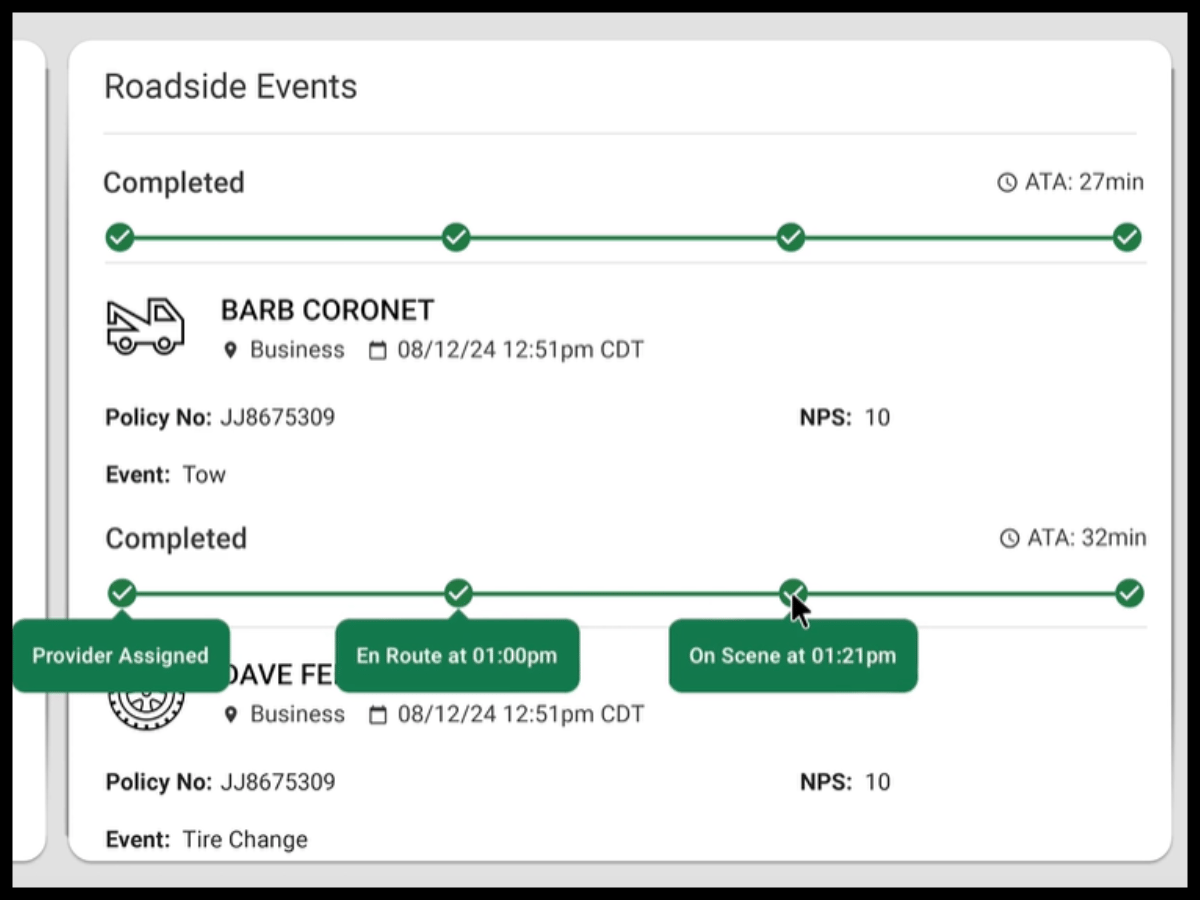Viewport: 1200px width, 900px height.
Task: Click second checkmark on the first event's timeline
Action: tap(456, 238)
